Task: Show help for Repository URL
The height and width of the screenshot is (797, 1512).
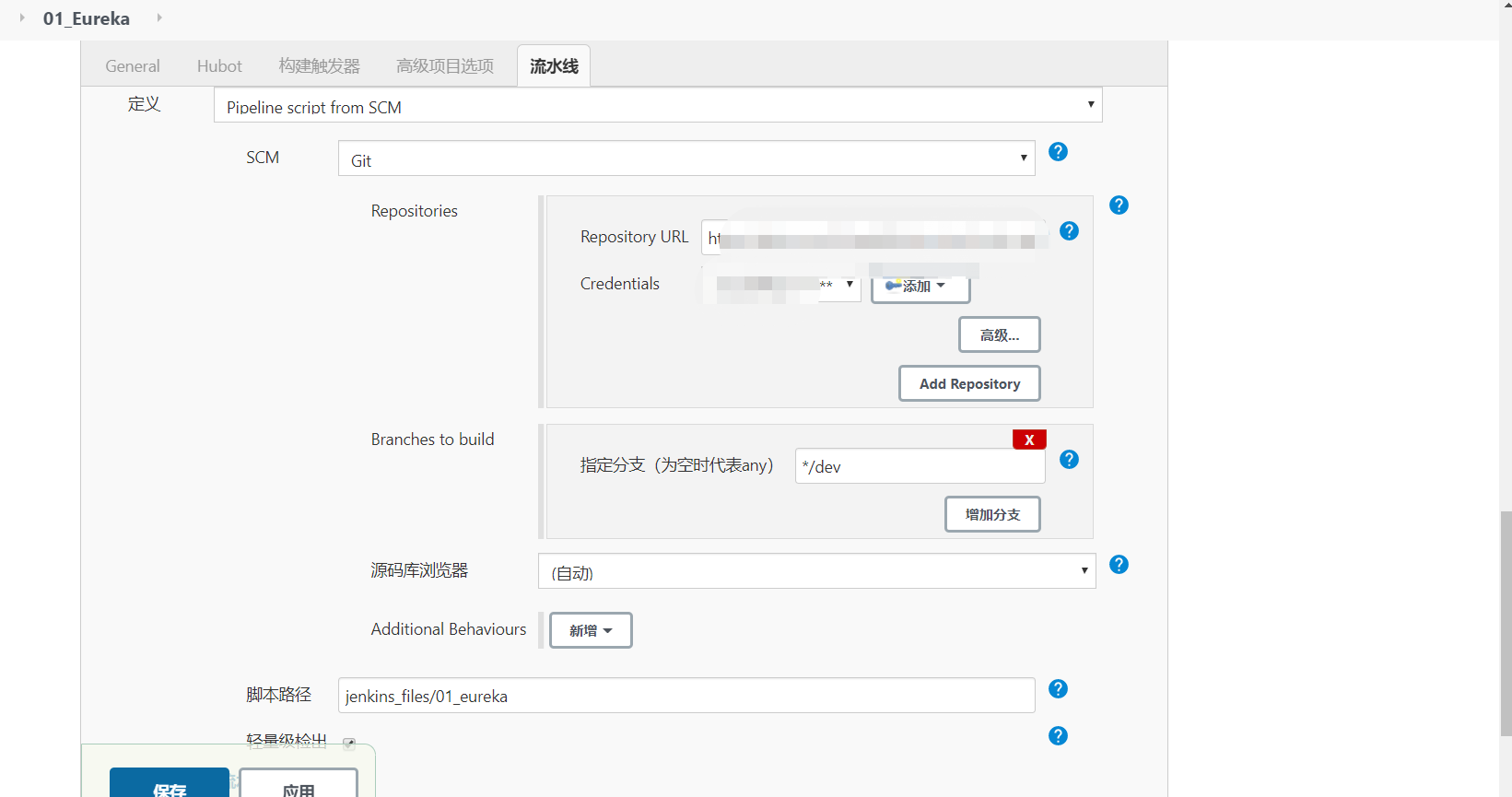Action: [1069, 231]
